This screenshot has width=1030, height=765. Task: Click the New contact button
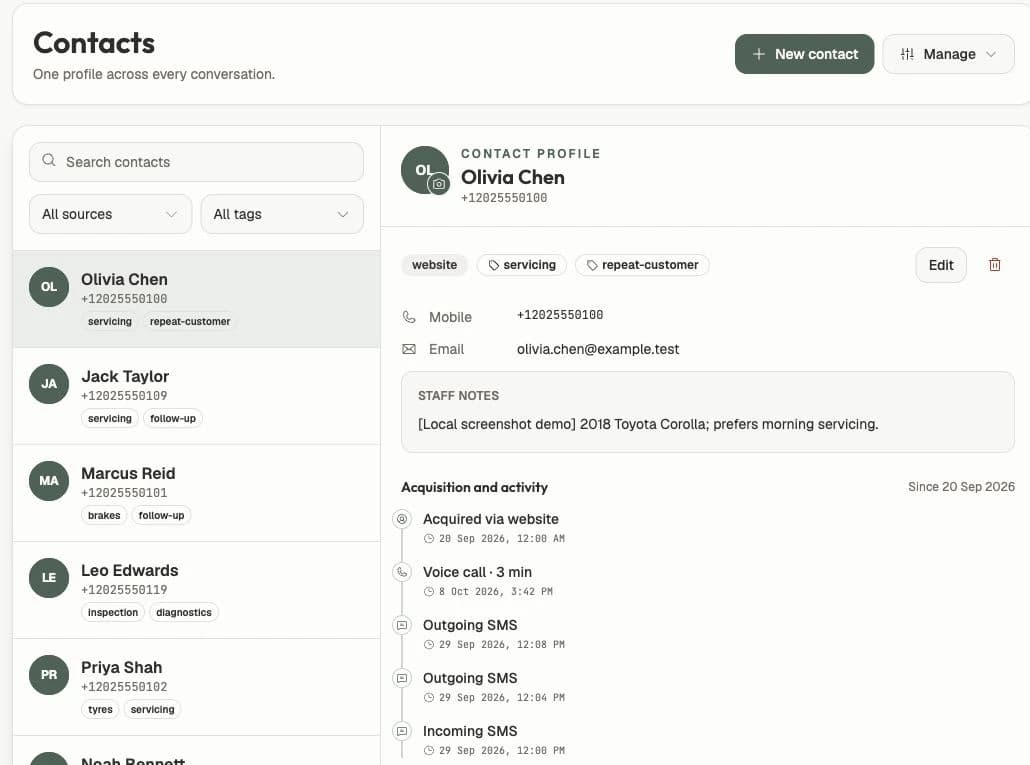point(804,54)
